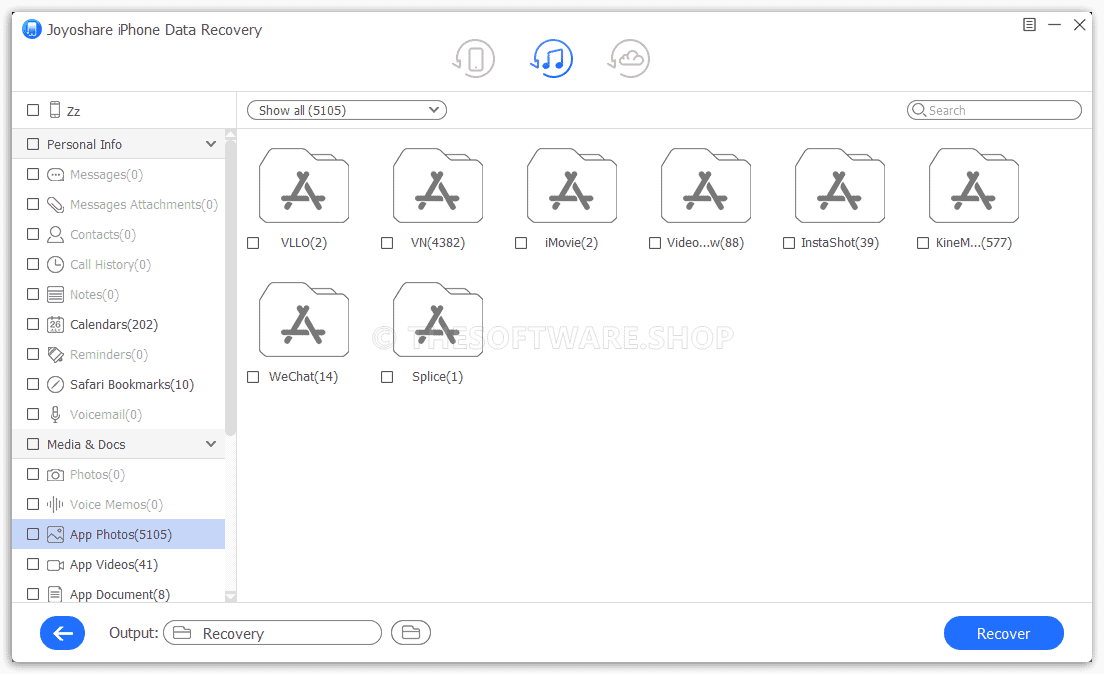
Task: Select Recover from iTunes mode icon
Action: click(551, 58)
